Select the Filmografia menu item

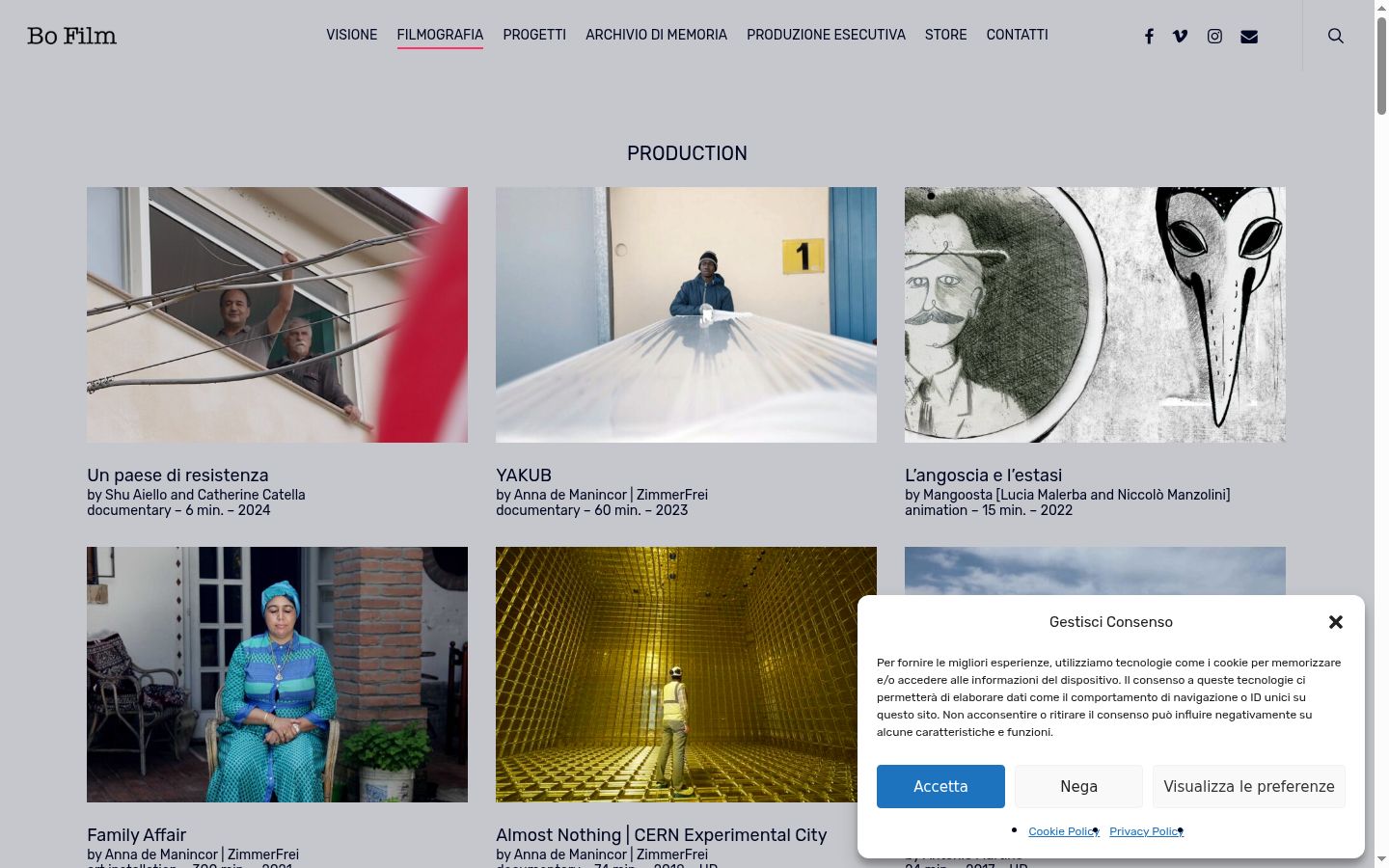tap(440, 35)
